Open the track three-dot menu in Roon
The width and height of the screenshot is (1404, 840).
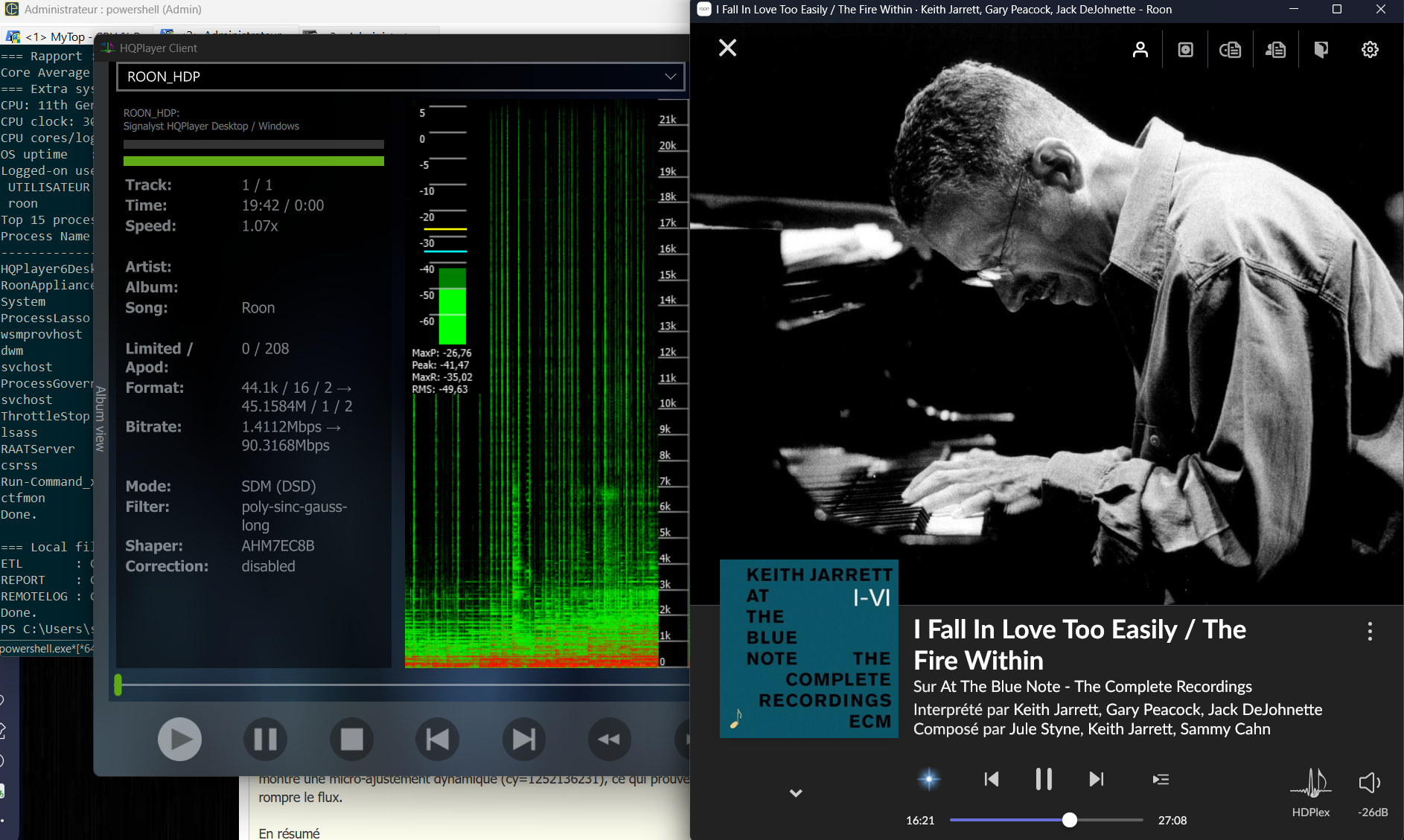click(x=1370, y=632)
